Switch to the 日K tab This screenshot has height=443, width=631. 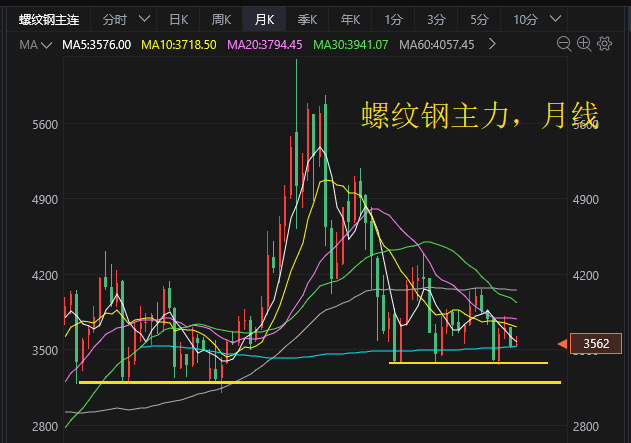click(x=178, y=19)
